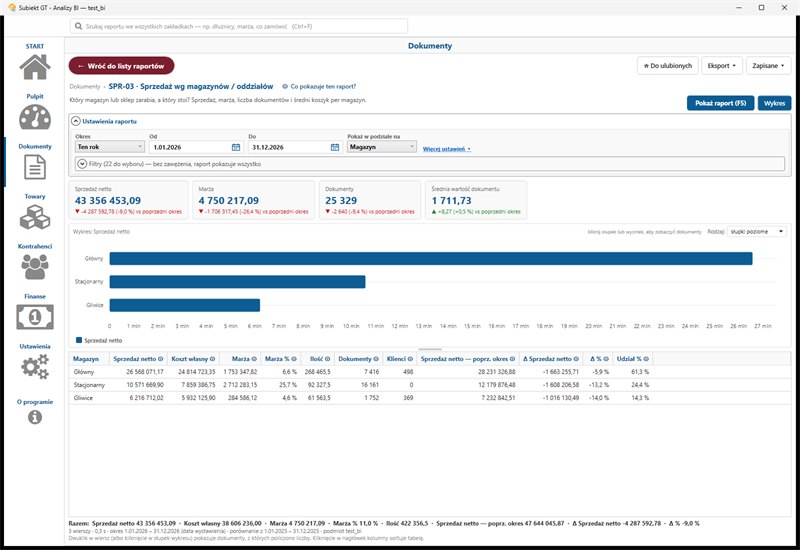The width and height of the screenshot is (800, 550).
Task: Click info icon next to Dokumenty column header
Action: (x=376, y=359)
